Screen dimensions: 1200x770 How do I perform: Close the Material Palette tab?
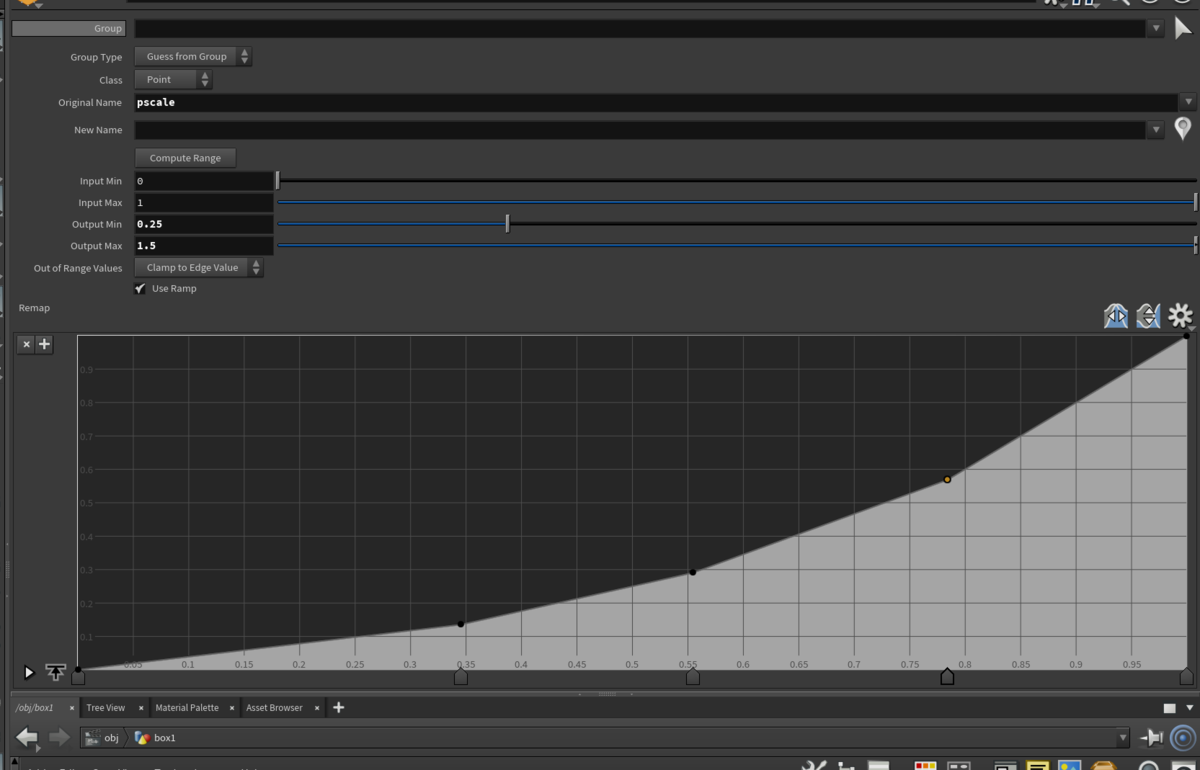coord(232,708)
